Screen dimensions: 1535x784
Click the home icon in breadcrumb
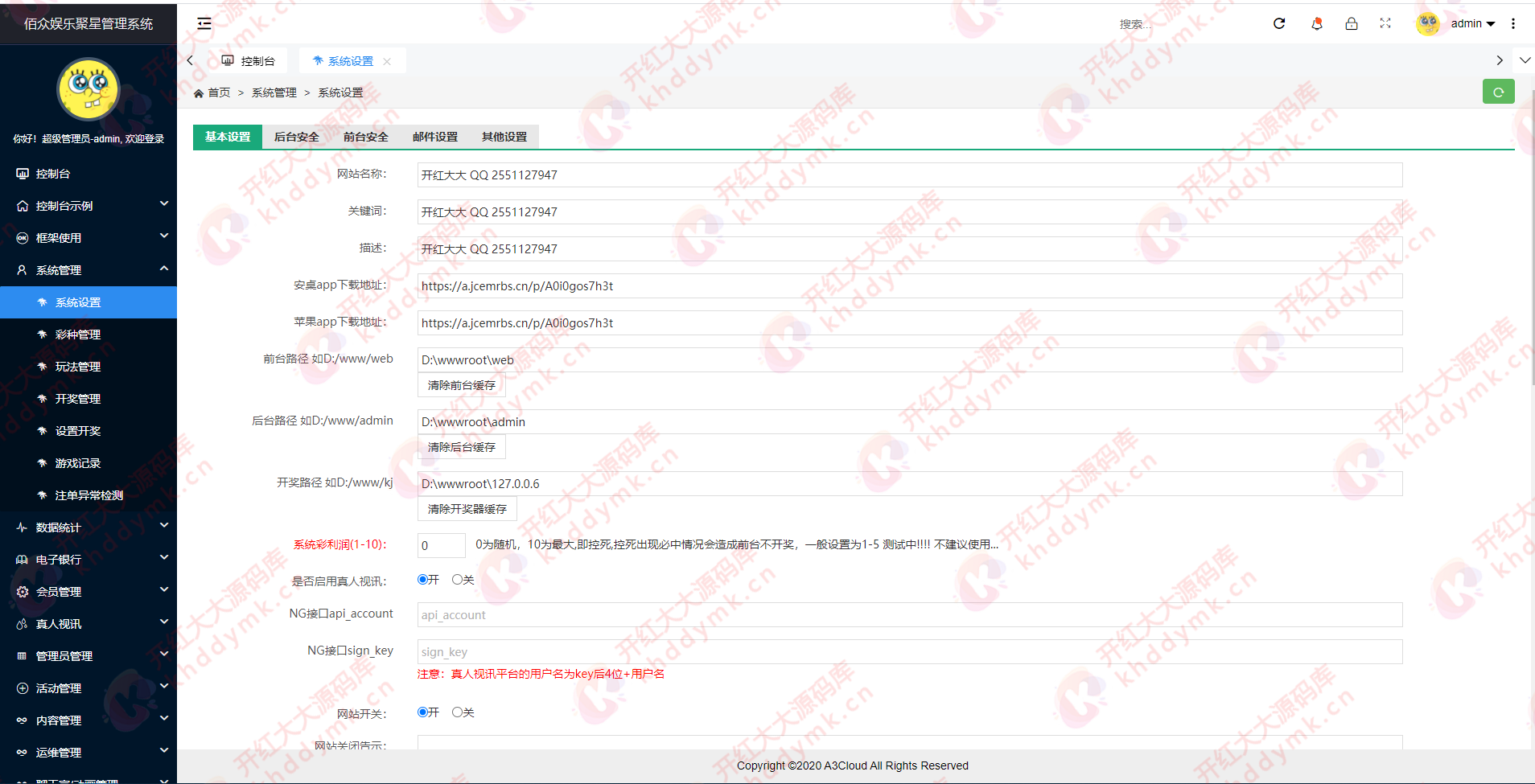click(x=199, y=93)
